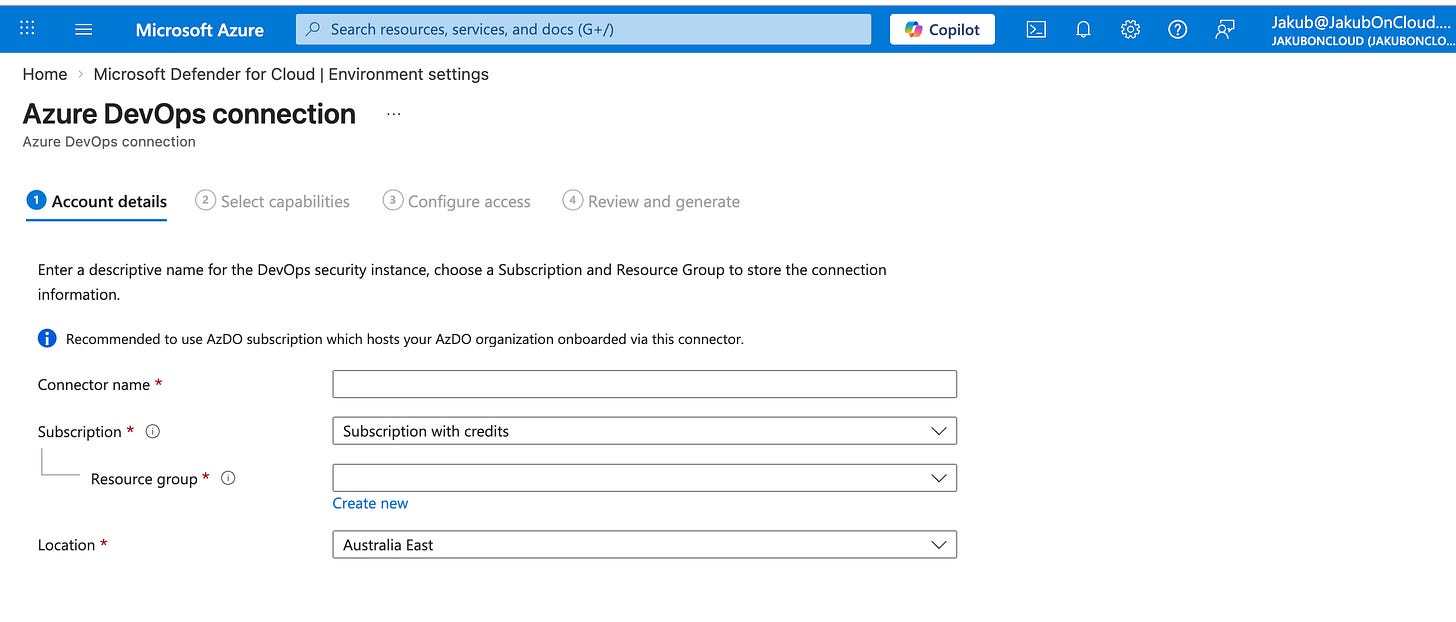
Task: Launch Cloud Shell from the top bar
Action: (x=1036, y=29)
